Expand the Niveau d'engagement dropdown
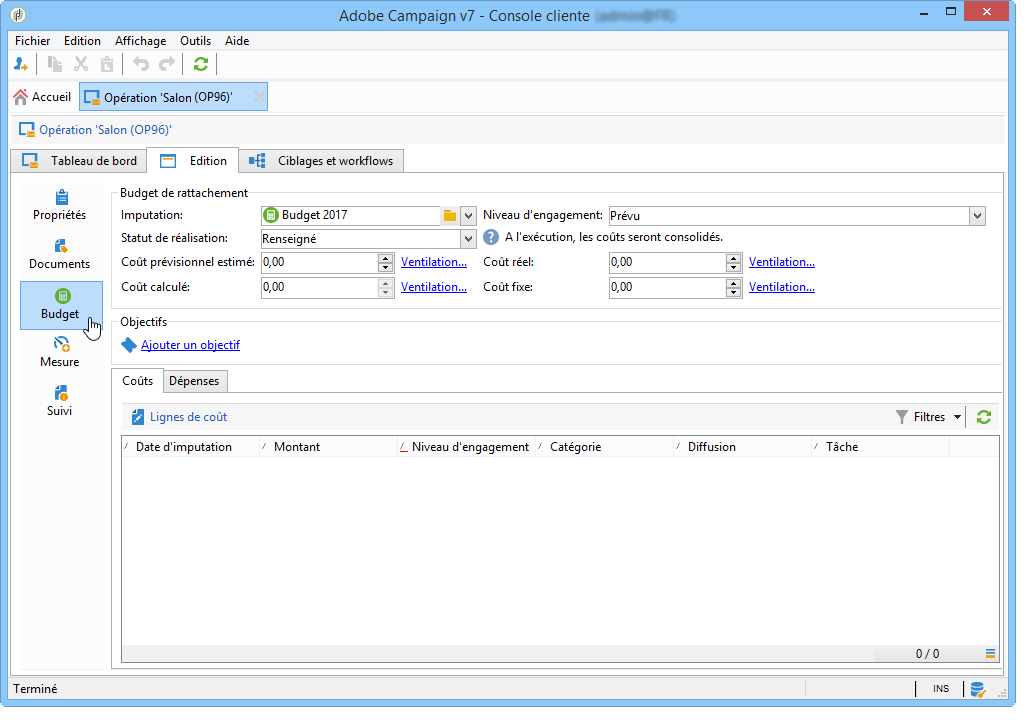The width and height of the screenshot is (1031, 722). (x=977, y=216)
